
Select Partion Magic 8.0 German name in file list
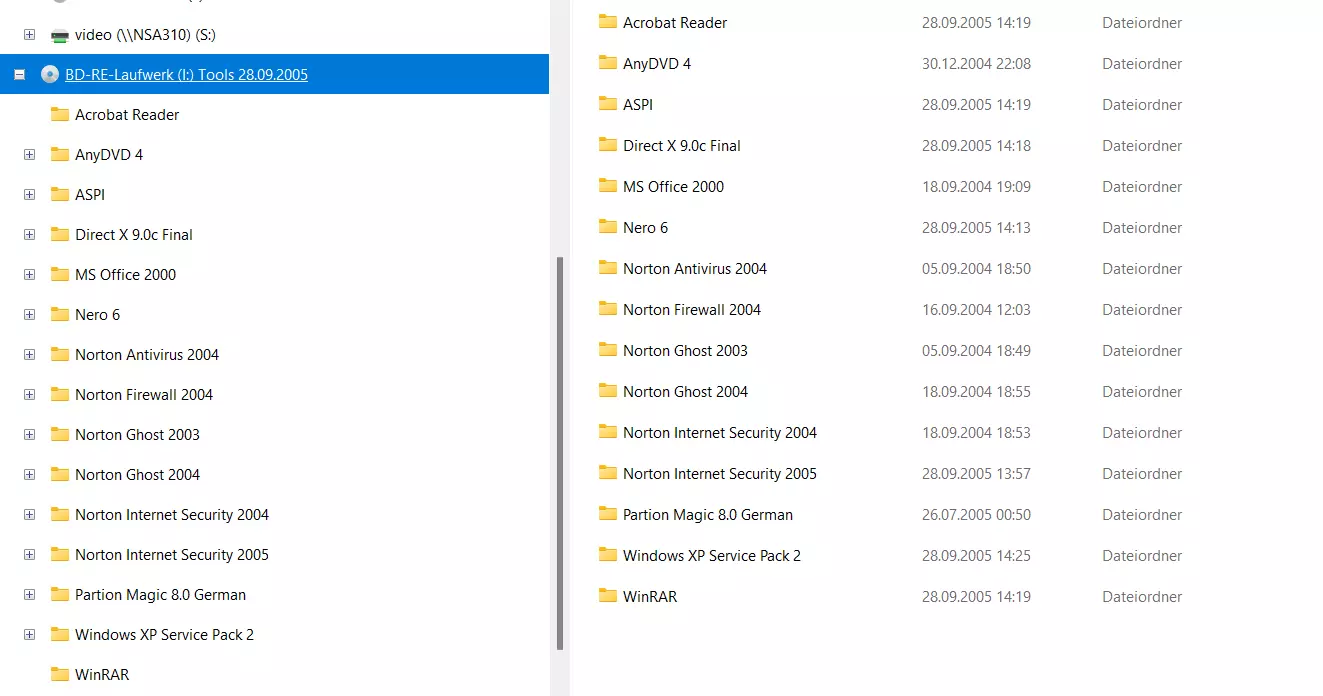click(x=708, y=514)
